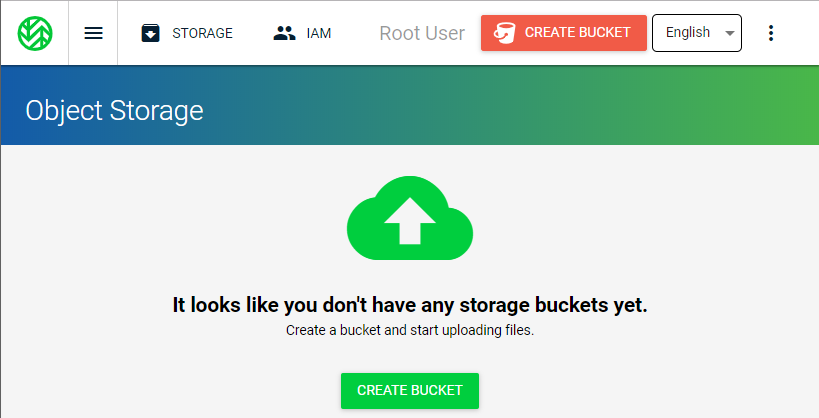The height and width of the screenshot is (418, 819).
Task: Click the word English in the language box
Action: point(687,32)
